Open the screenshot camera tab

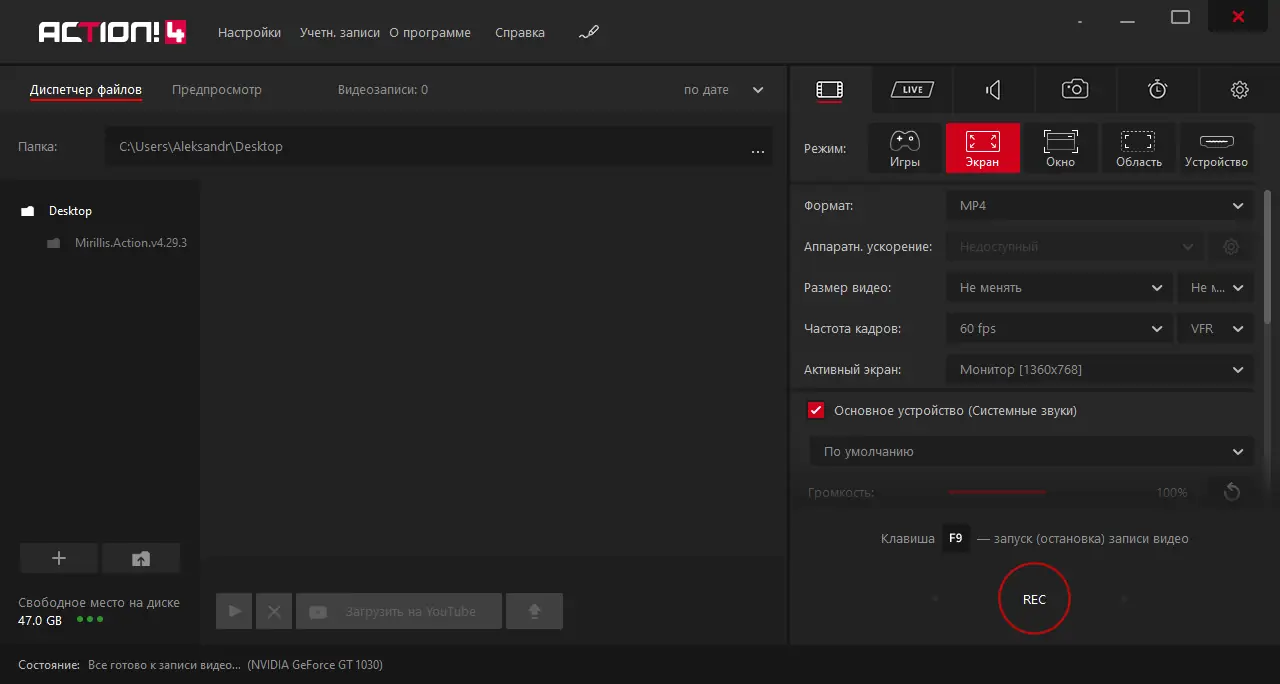1075,89
